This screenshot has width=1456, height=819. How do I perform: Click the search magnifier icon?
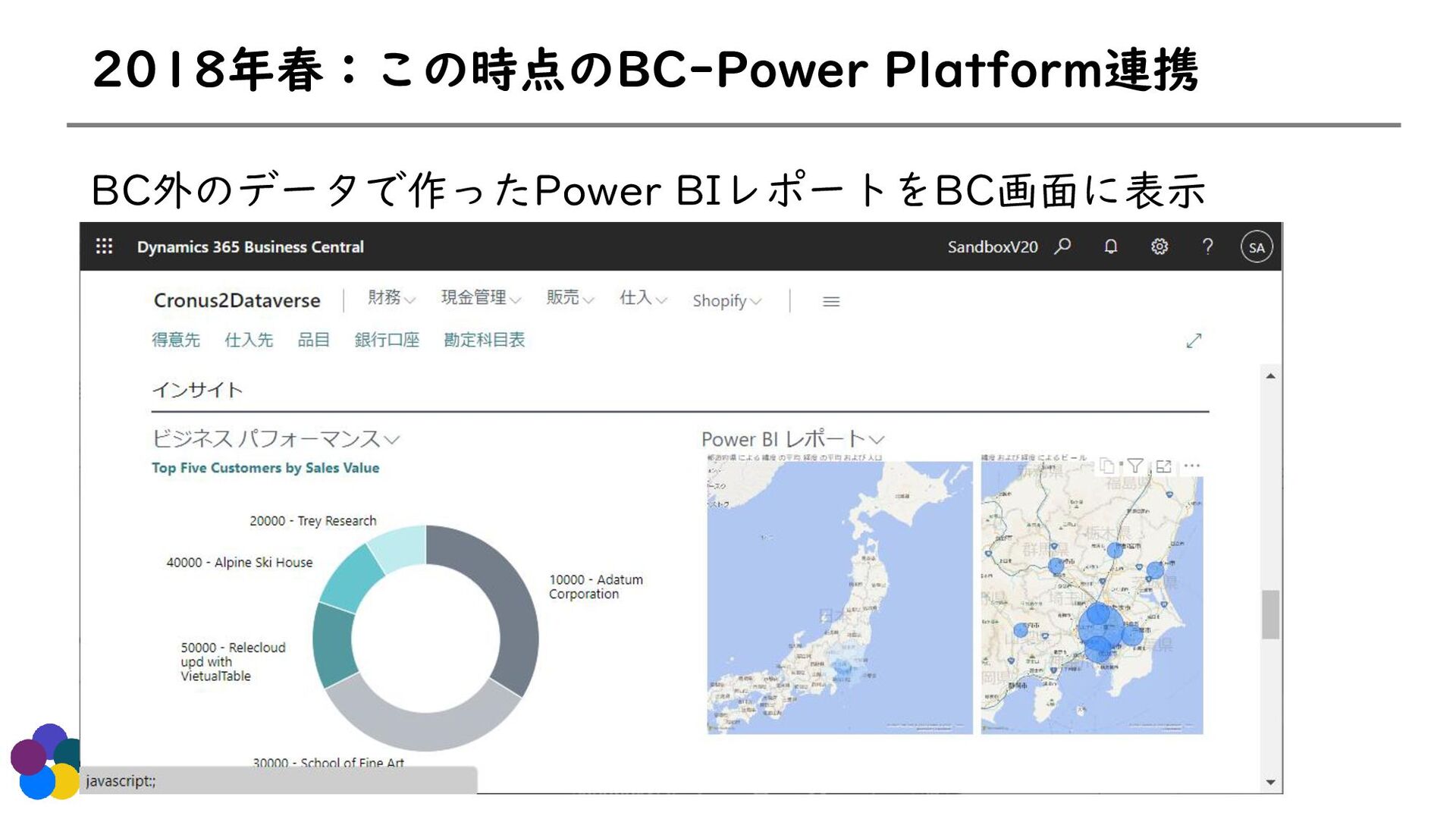[x=1063, y=246]
